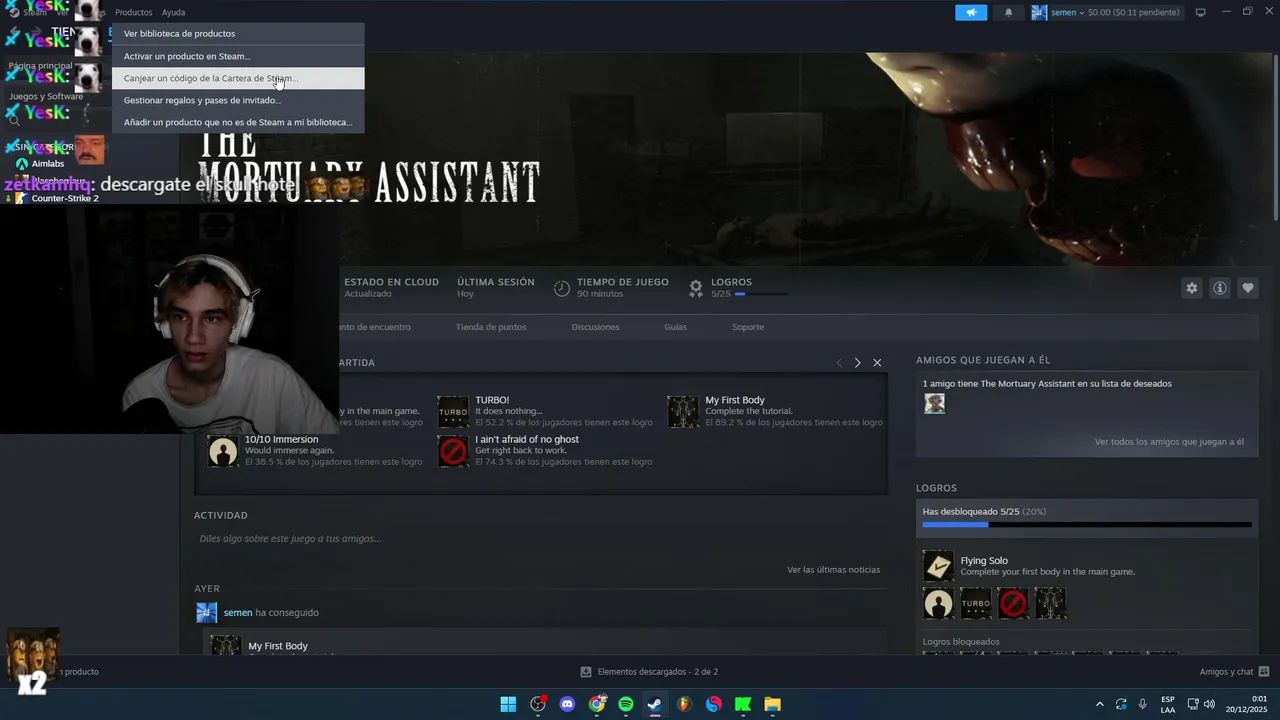Click the TURBO! achievement icon
This screenshot has width=1280, height=720.
coord(453,411)
